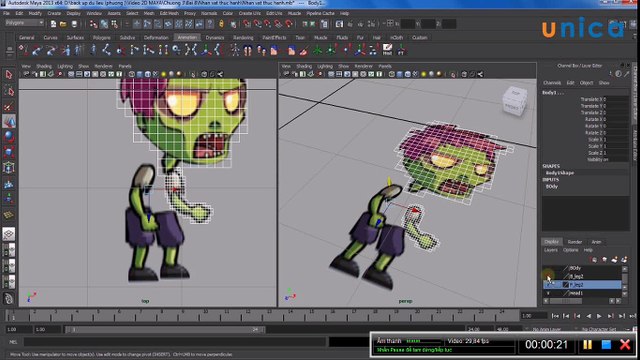Enable Snap to curves magnet icon
Image resolution: width=640 pixels, height=360 pixels.
tap(258, 24)
